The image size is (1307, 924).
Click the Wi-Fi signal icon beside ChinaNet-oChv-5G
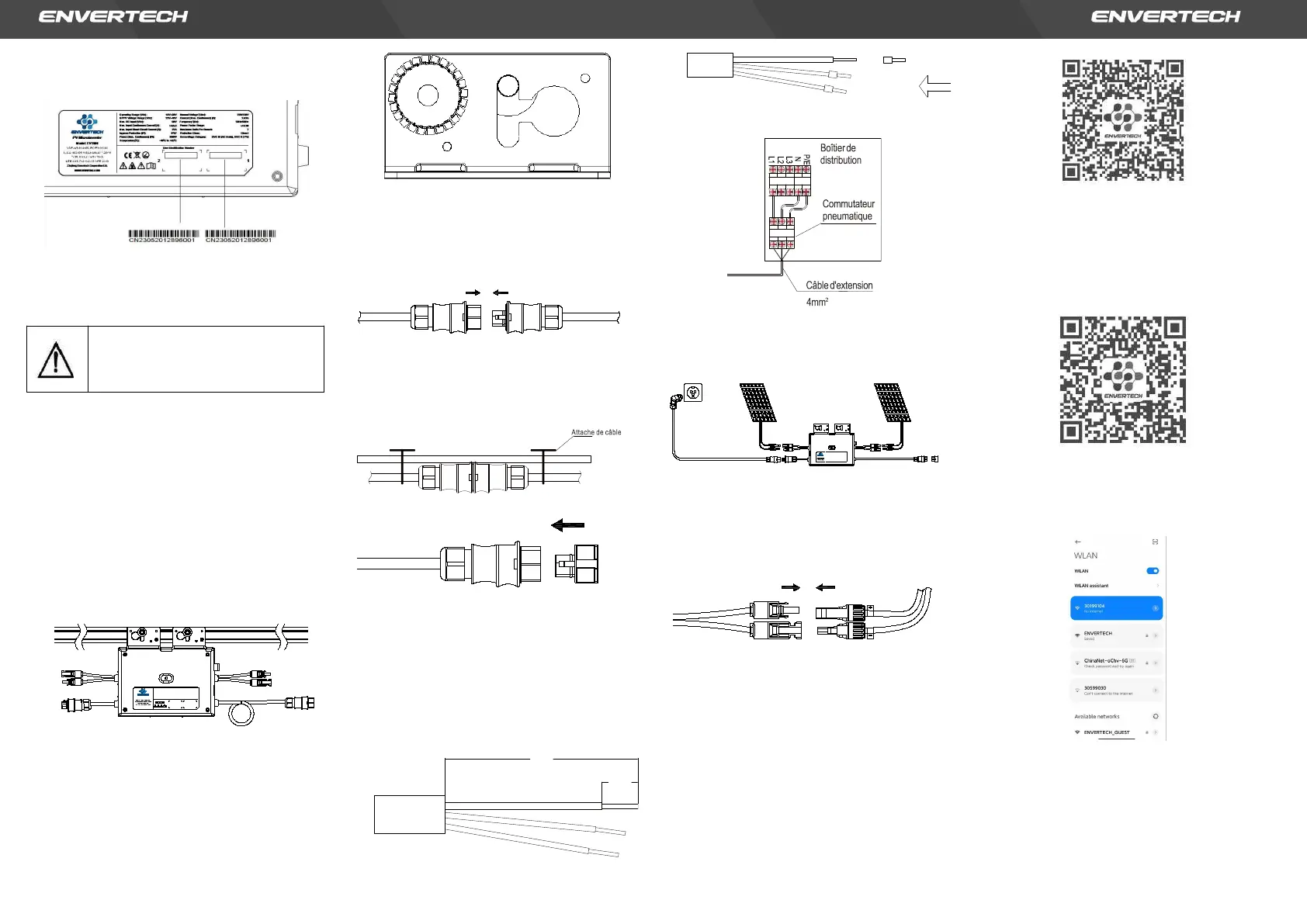[1077, 663]
